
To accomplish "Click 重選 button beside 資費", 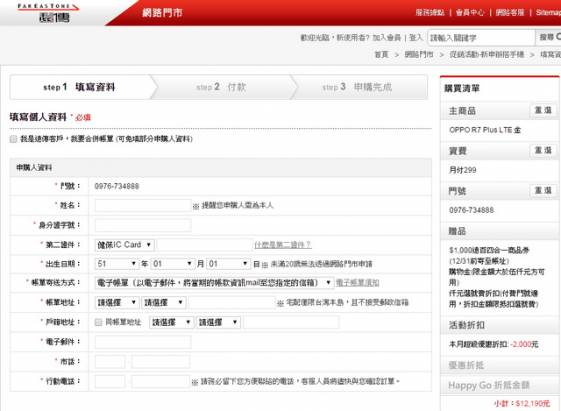I will 543,150.
